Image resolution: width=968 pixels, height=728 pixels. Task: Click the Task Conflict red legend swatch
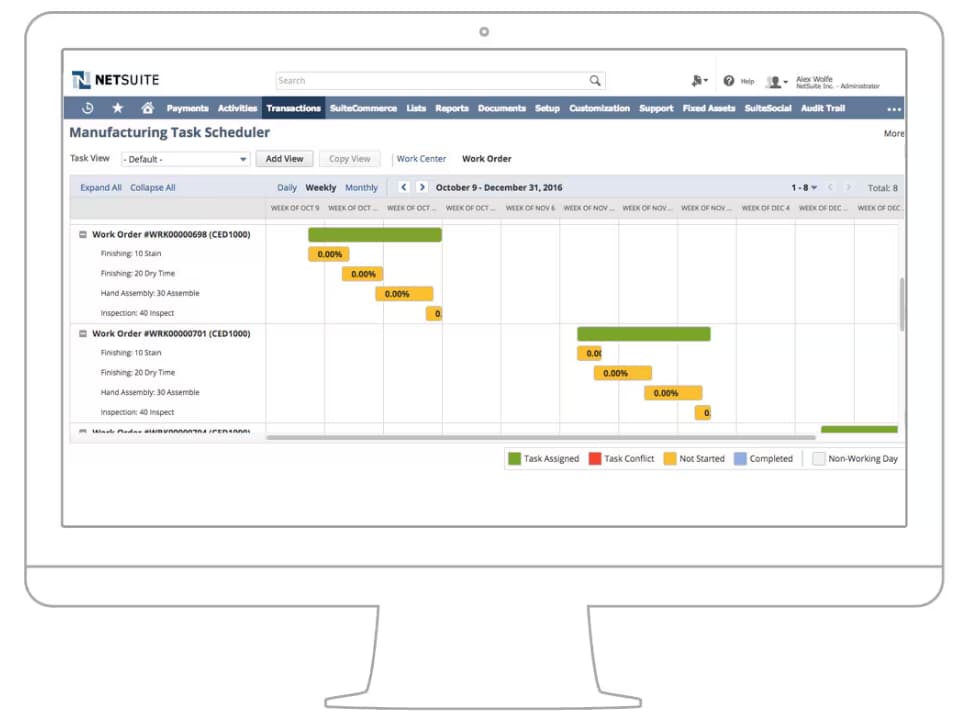[595, 459]
